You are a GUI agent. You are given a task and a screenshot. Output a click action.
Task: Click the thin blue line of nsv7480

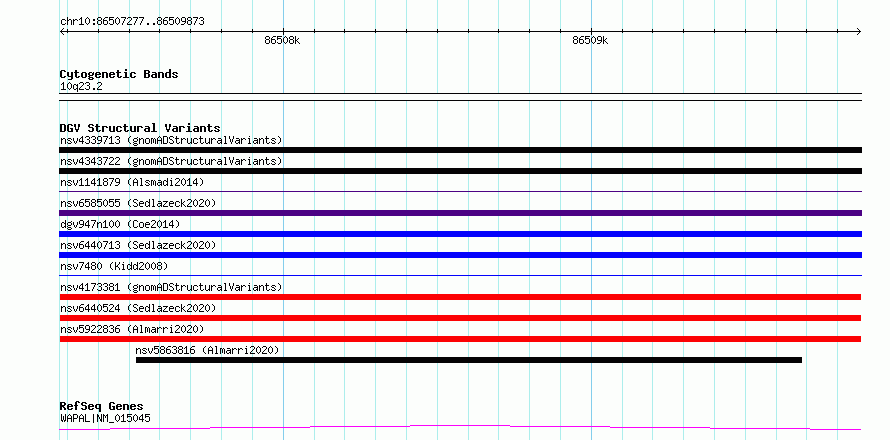point(460,276)
